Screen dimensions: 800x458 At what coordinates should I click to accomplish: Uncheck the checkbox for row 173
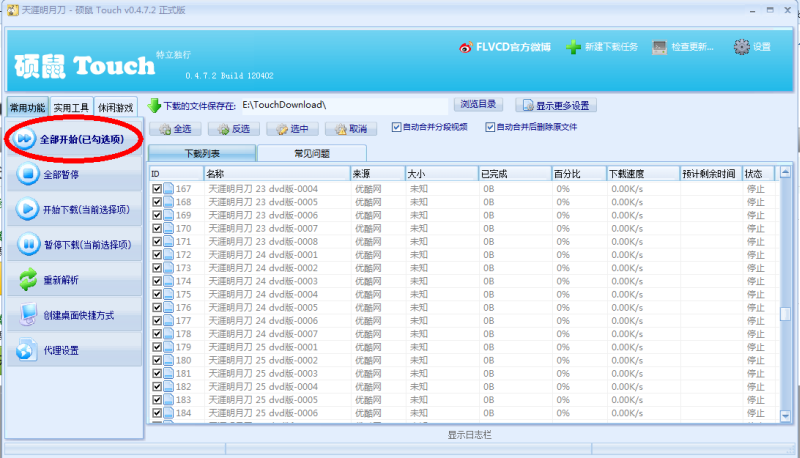(x=157, y=268)
